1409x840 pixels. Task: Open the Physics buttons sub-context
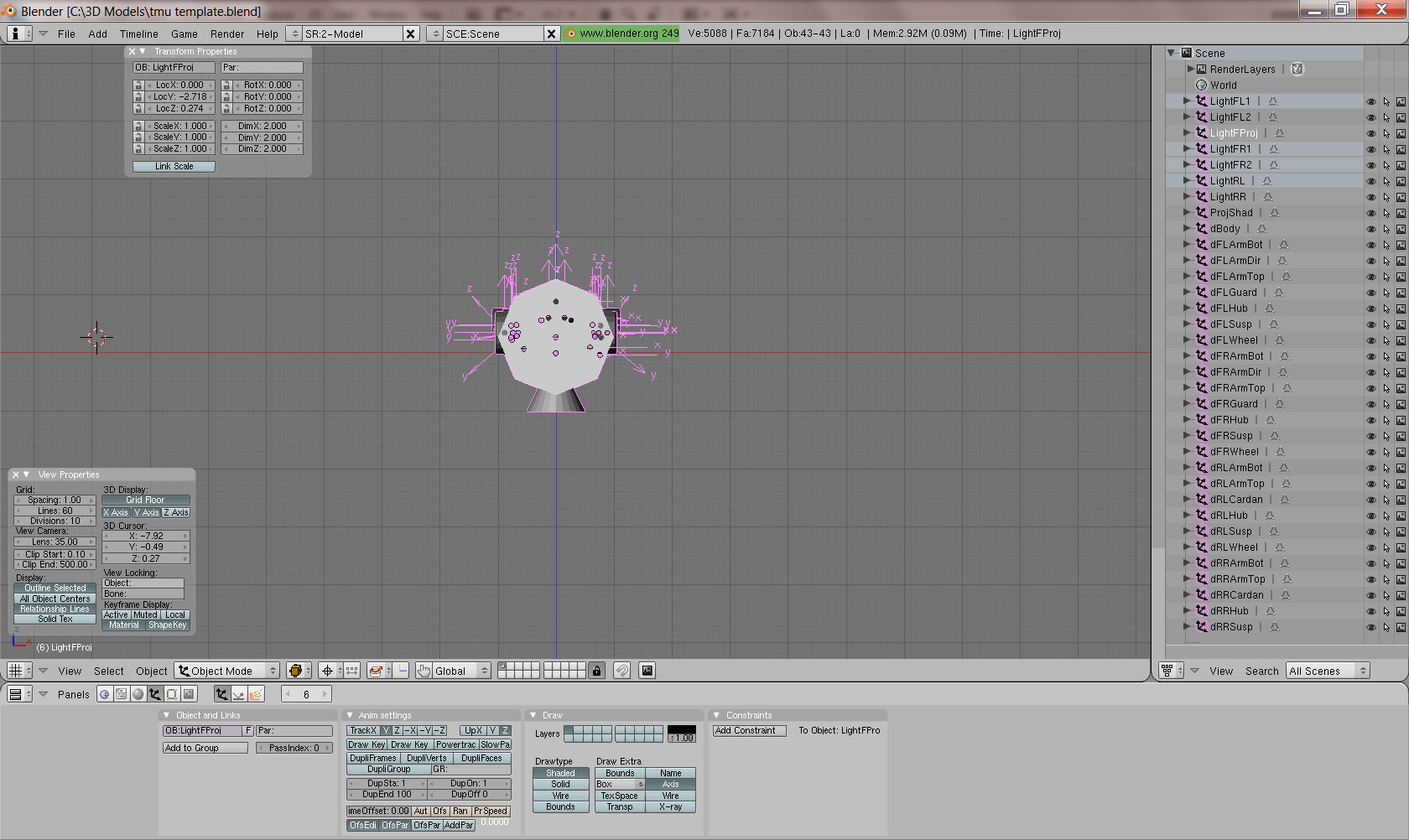(239, 694)
